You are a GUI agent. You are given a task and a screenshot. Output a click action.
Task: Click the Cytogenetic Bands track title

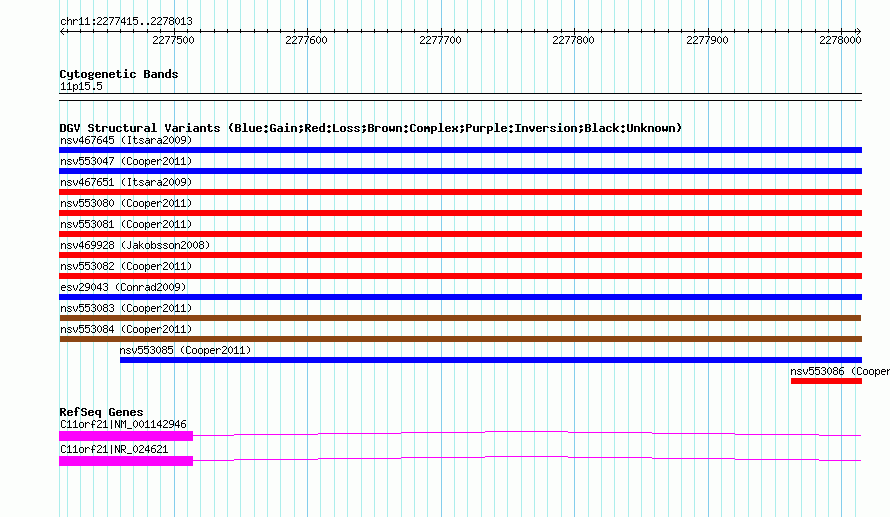(x=119, y=74)
